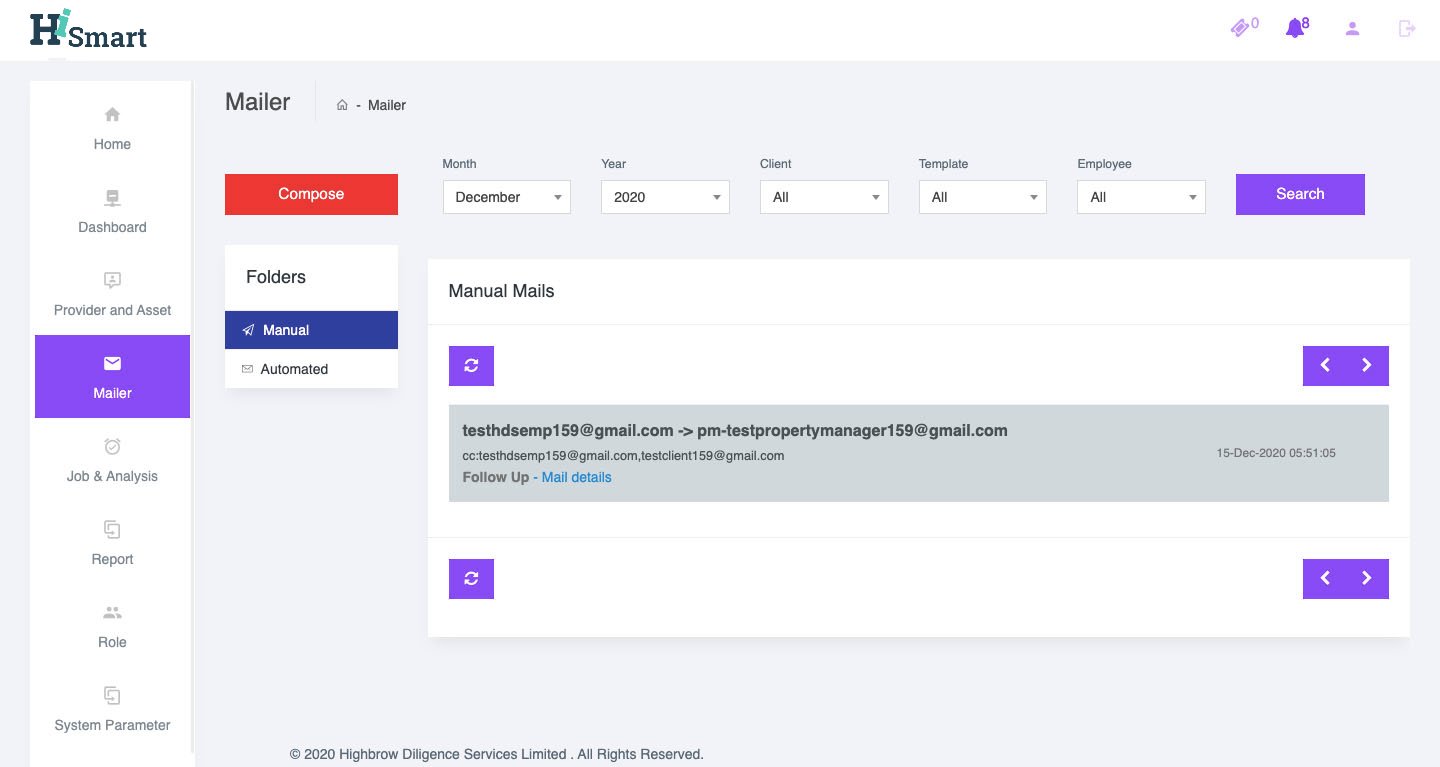Open the Month dropdown

tap(507, 197)
